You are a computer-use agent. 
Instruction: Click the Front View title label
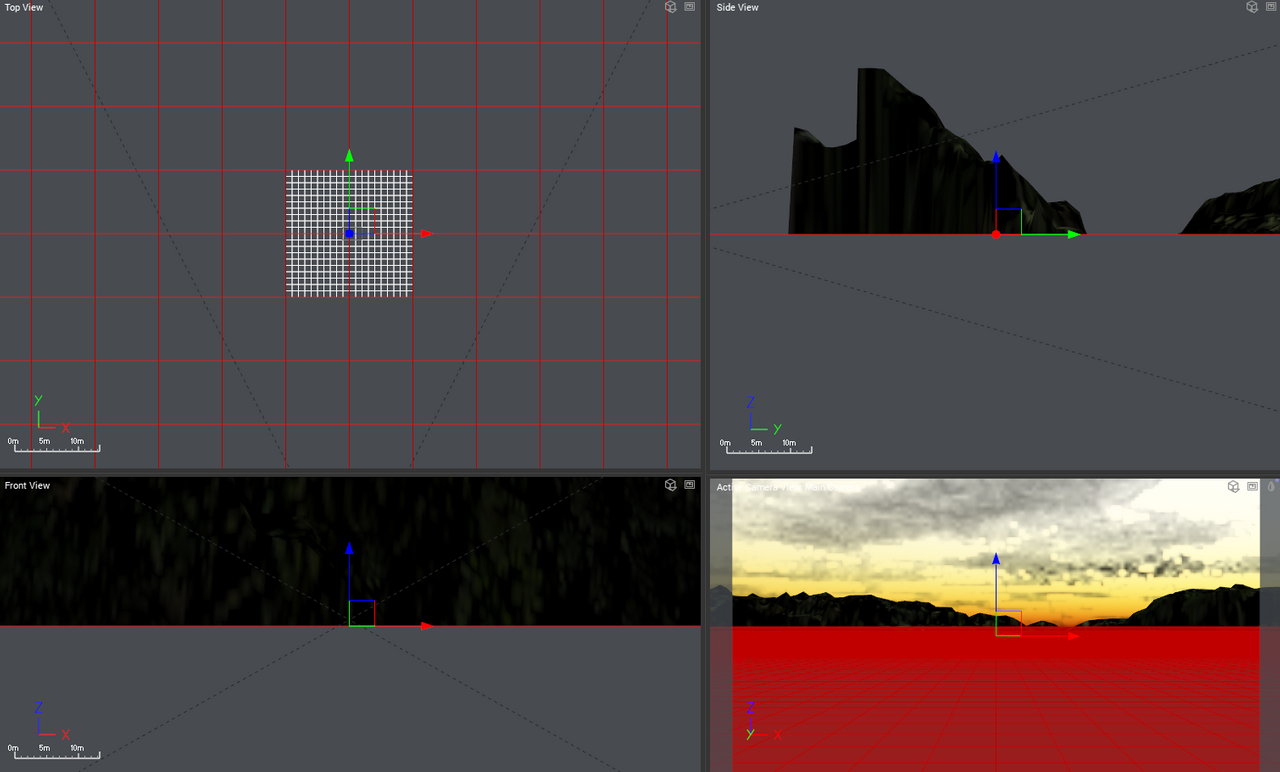27,486
